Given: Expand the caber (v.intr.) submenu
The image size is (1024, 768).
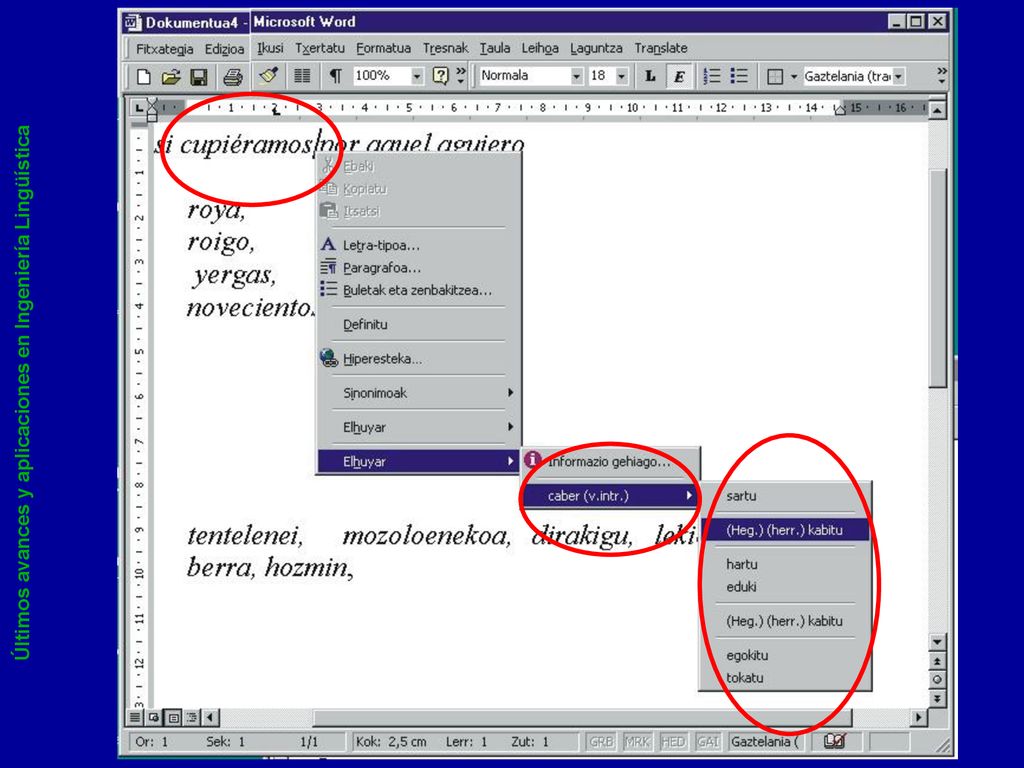Looking at the screenshot, I should click(611, 496).
